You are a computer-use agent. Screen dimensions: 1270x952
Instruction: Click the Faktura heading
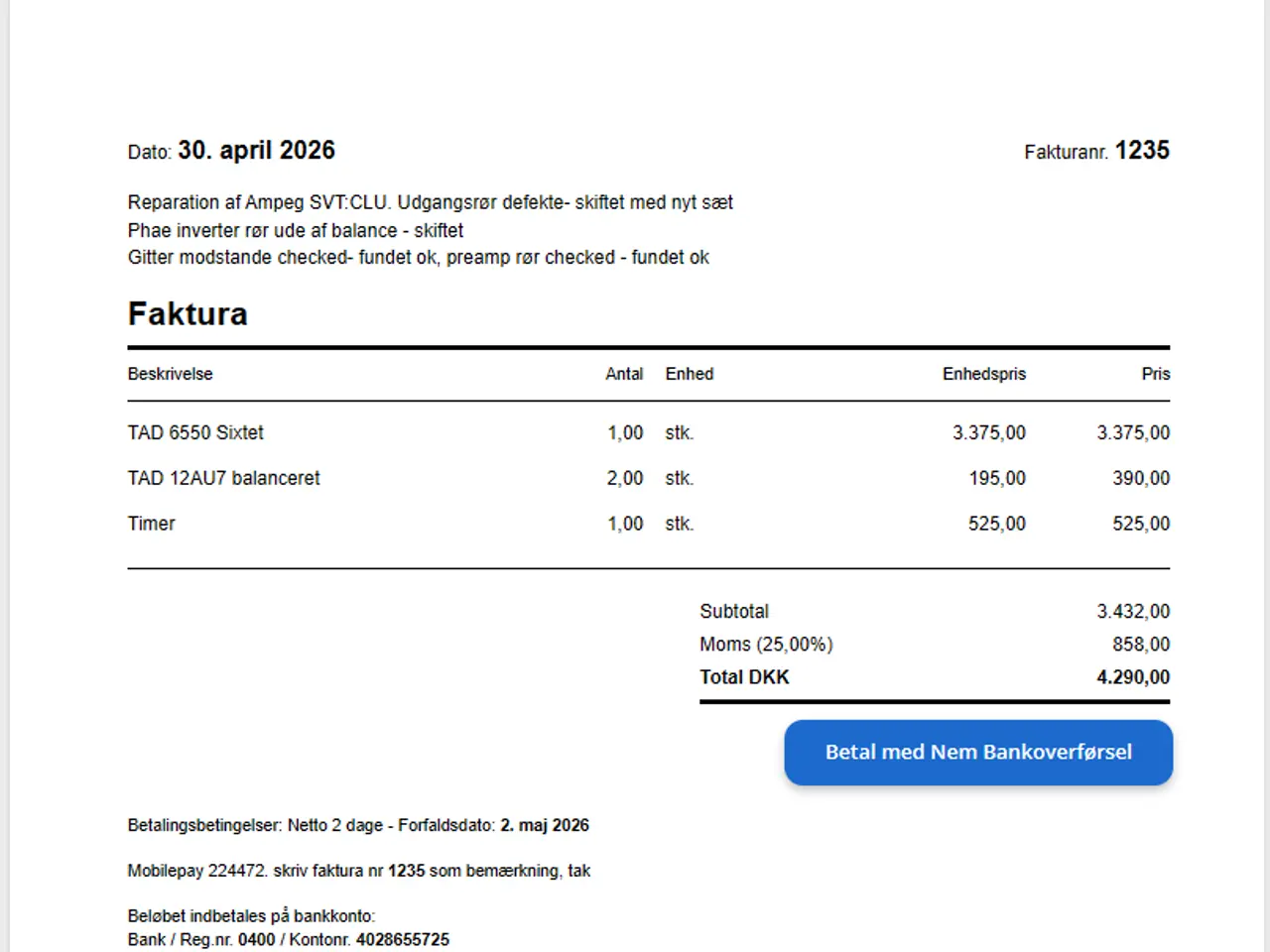(x=188, y=314)
